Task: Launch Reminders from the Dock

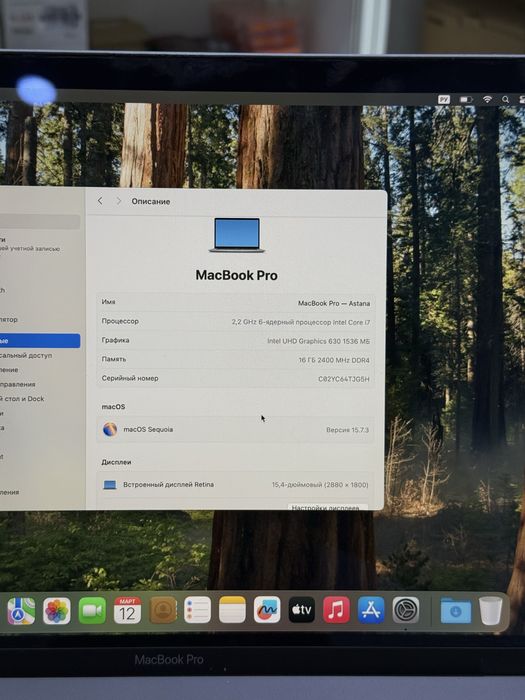Action: (x=197, y=609)
